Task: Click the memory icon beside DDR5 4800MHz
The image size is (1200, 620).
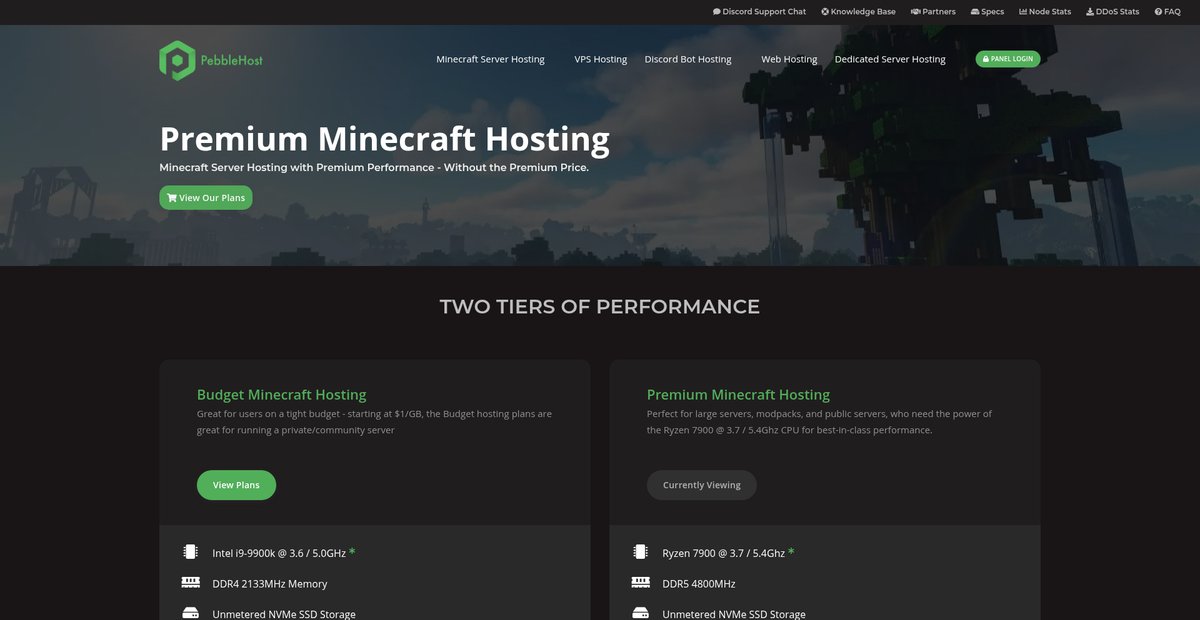Action: (640, 582)
